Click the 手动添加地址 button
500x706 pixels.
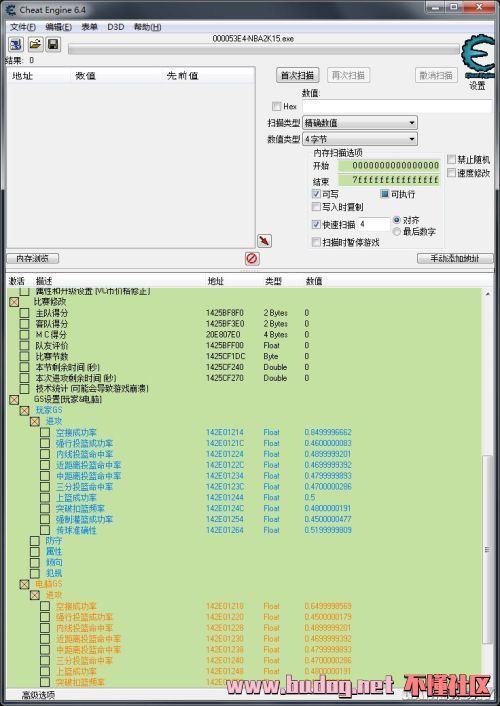[455, 258]
